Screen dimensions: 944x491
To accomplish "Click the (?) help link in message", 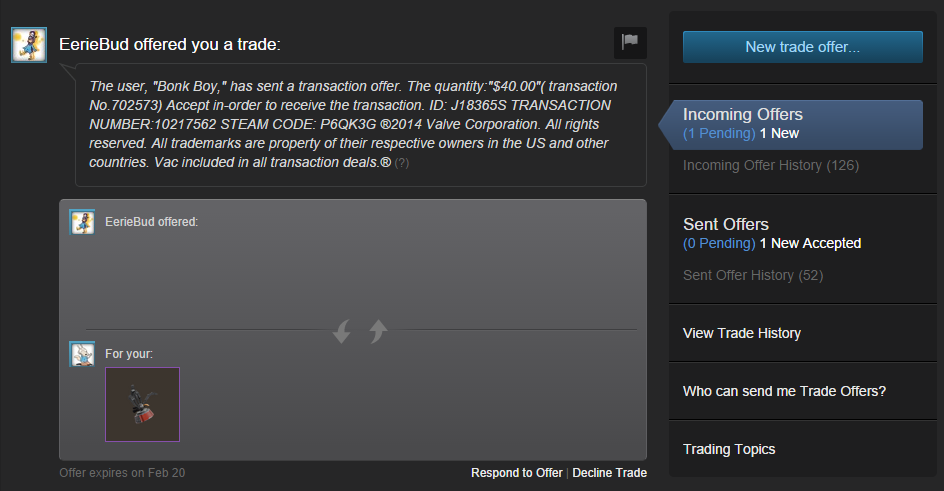I will (x=402, y=163).
